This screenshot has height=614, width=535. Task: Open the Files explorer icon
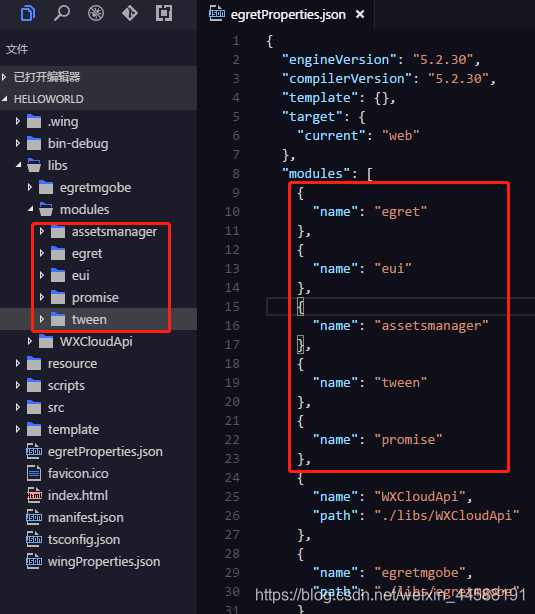pyautogui.click(x=27, y=13)
